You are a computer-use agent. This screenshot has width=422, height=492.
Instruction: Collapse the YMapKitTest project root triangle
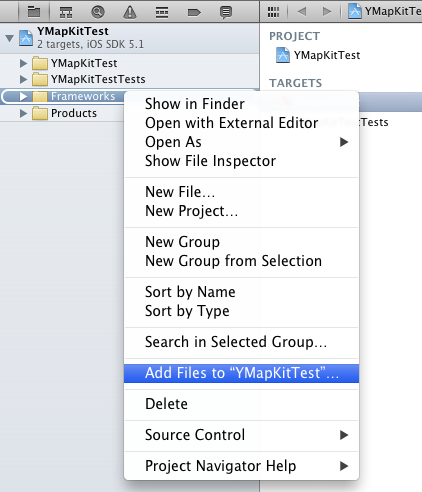(10, 38)
